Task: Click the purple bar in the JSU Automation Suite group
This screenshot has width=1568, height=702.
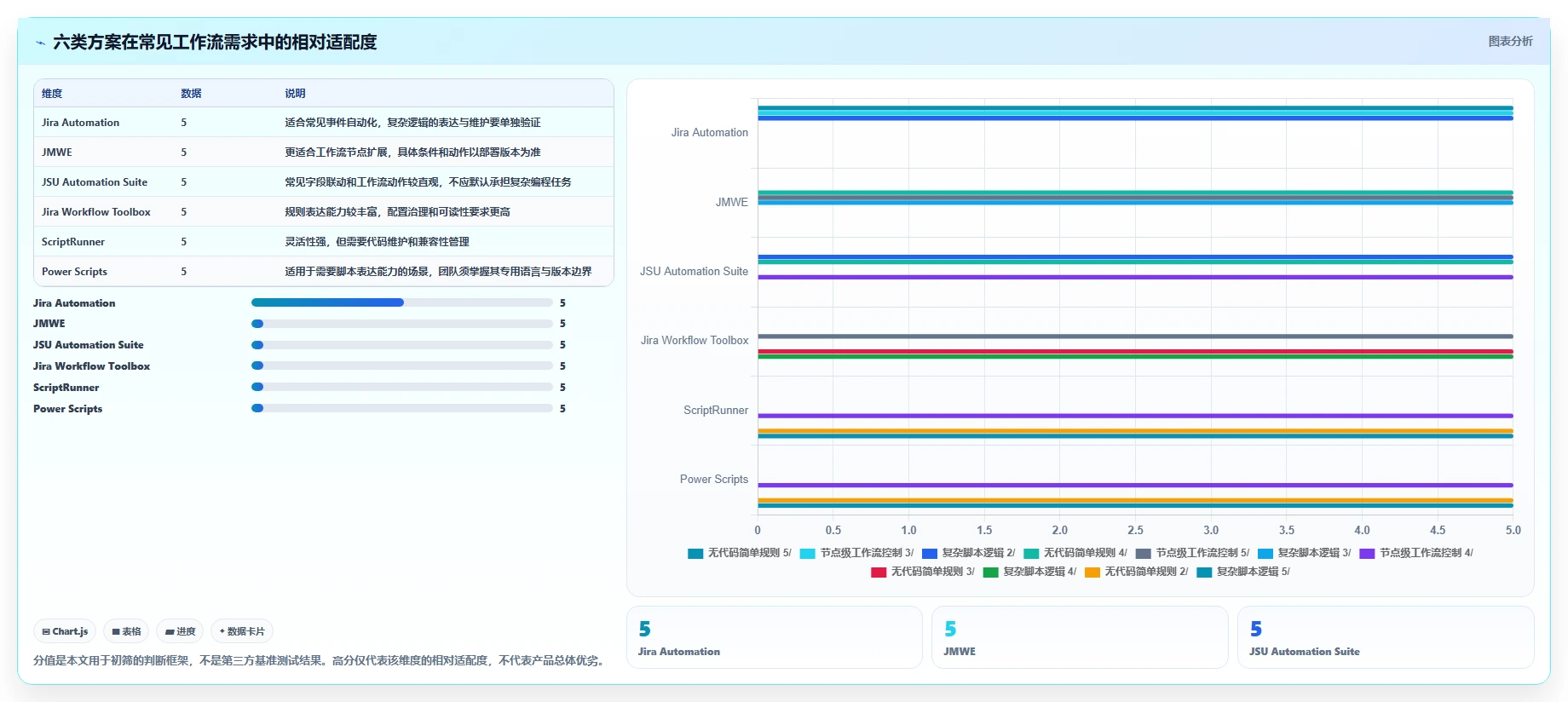Action: tap(1135, 277)
